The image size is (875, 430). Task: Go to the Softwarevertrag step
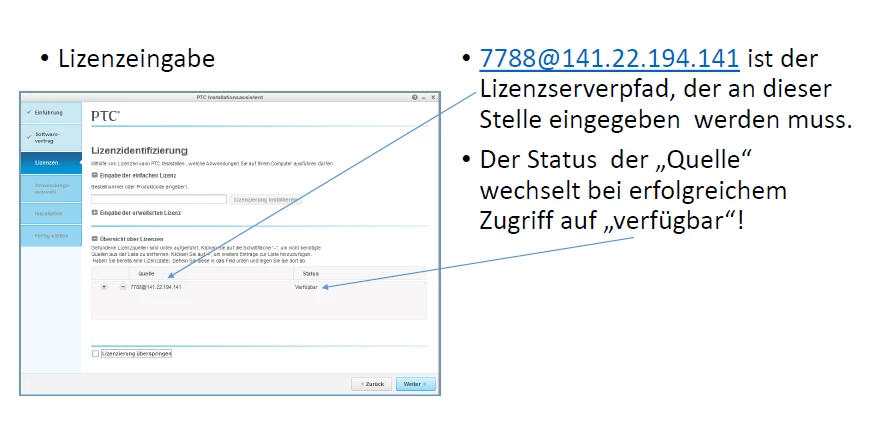[x=51, y=138]
